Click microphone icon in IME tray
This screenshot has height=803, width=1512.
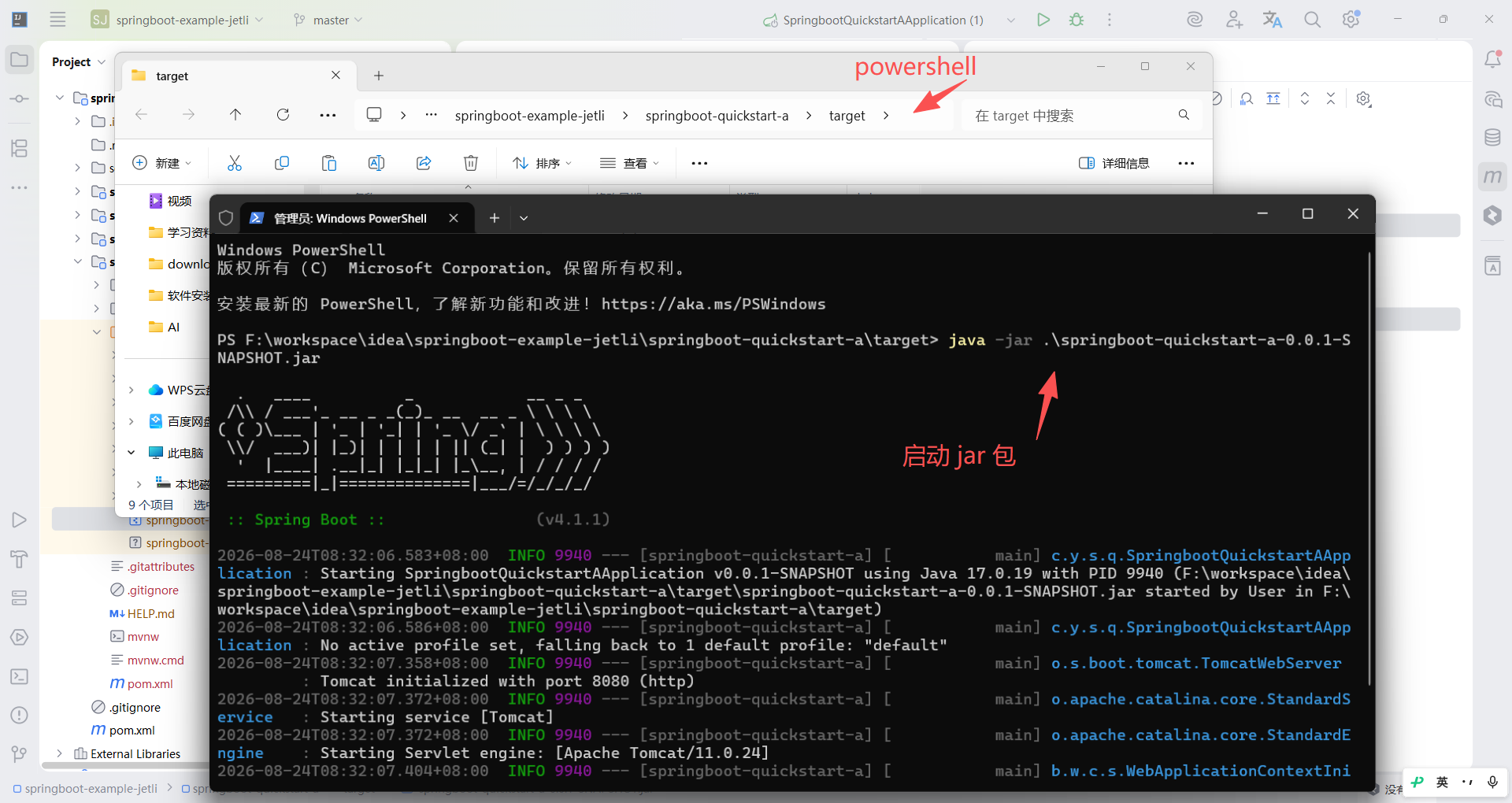point(1492,783)
